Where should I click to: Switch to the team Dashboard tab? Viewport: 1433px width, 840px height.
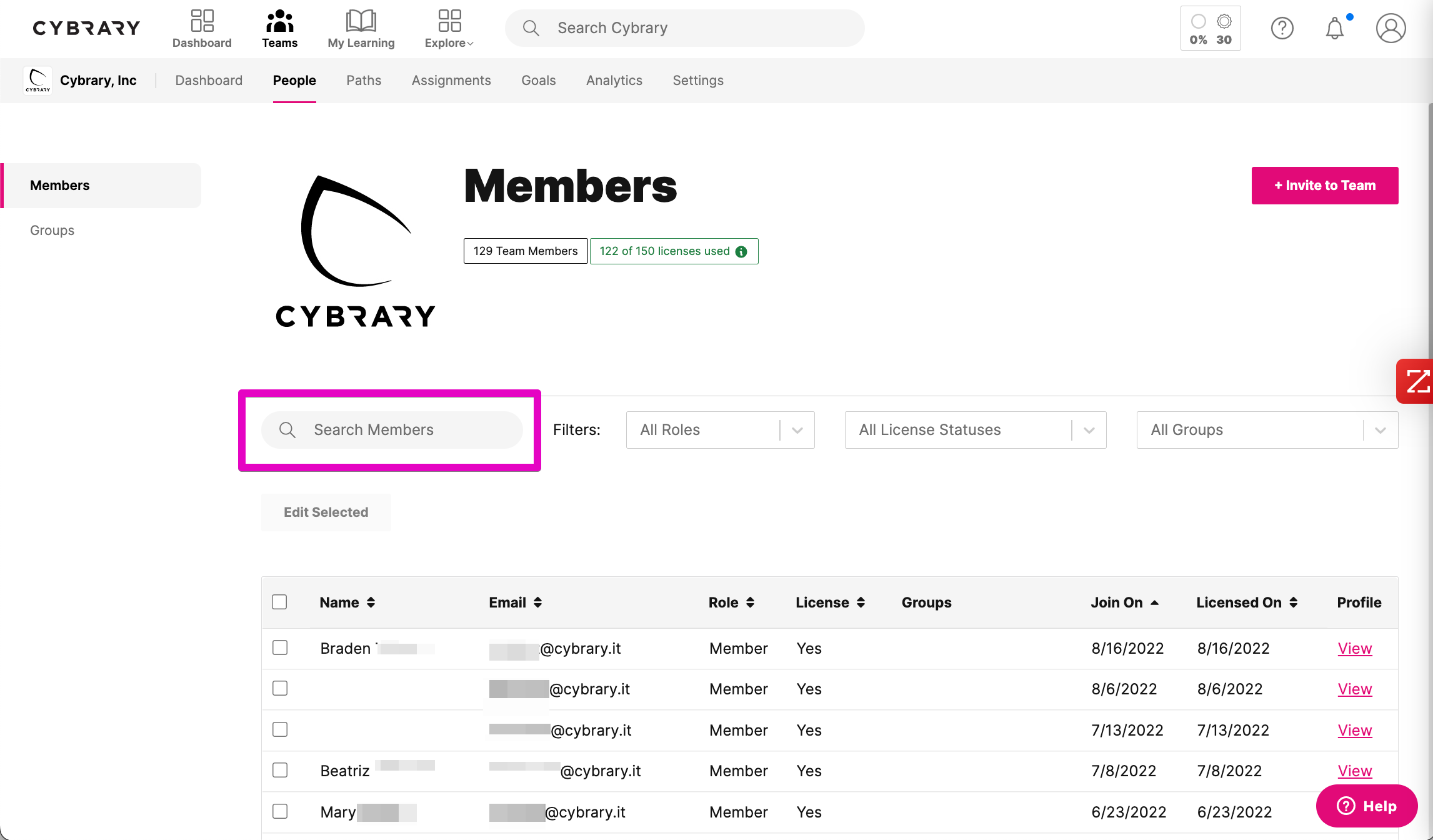coord(209,81)
